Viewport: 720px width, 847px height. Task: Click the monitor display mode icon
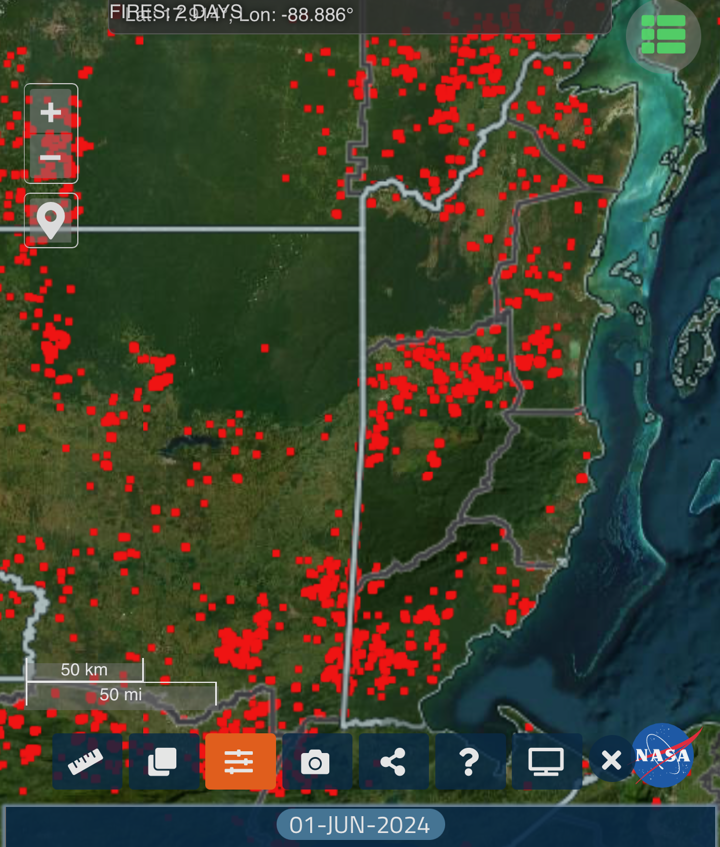point(546,762)
